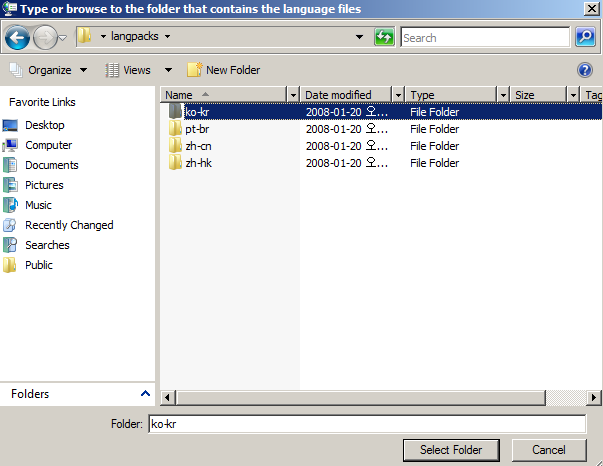Image resolution: width=603 pixels, height=466 pixels.
Task: Open Computer in Favorite Links
Action: tap(48, 145)
